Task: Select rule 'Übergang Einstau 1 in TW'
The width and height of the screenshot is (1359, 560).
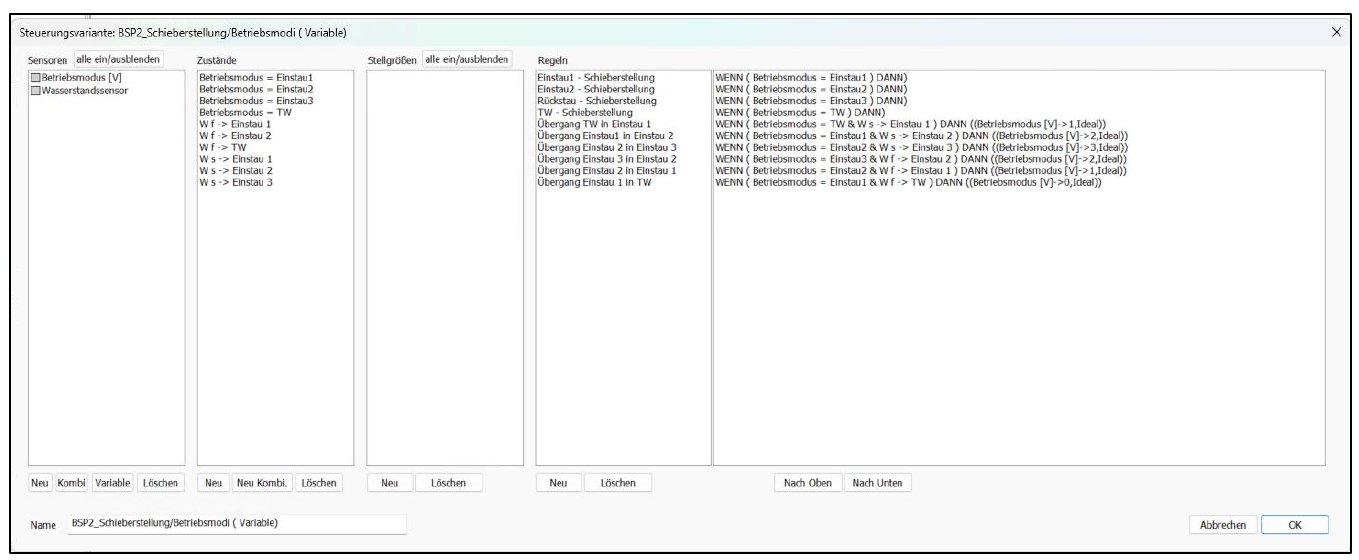Action: click(x=594, y=183)
